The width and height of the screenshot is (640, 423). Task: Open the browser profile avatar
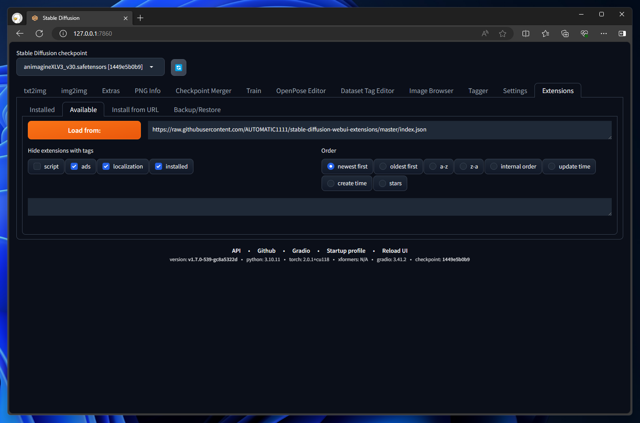coord(17,18)
